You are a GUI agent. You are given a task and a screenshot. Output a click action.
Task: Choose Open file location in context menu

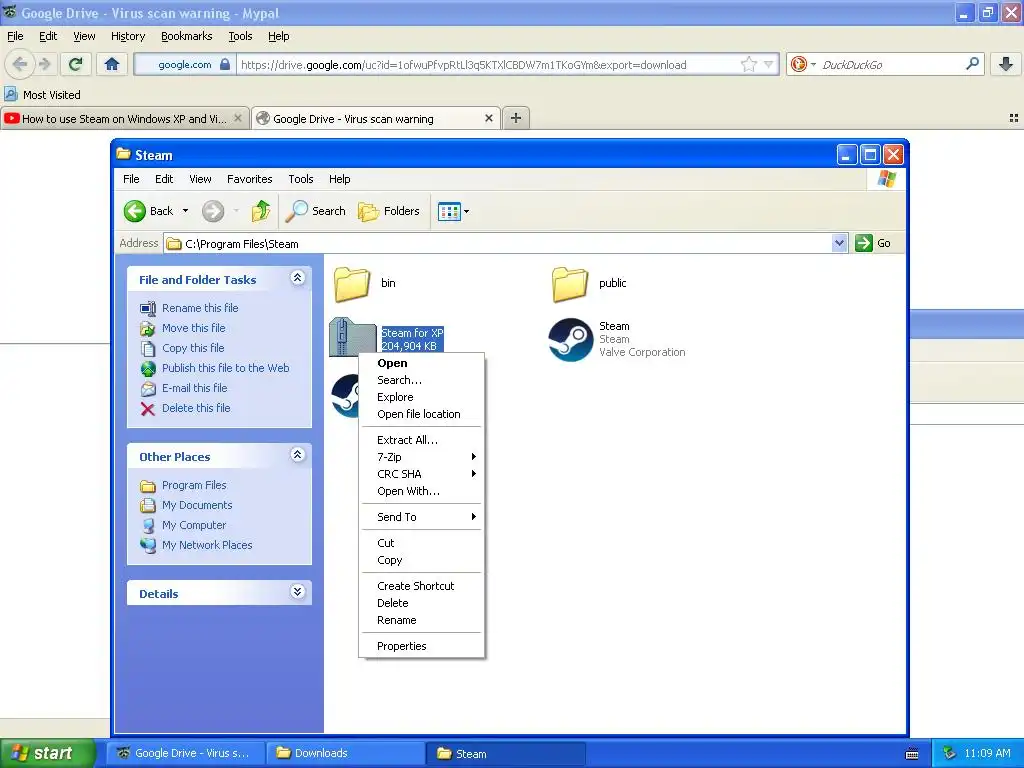422,414
